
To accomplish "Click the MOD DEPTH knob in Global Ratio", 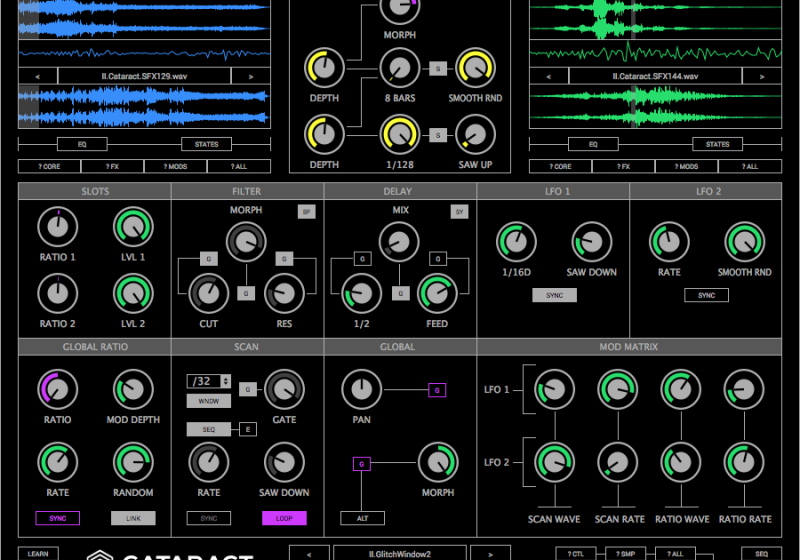I will [x=133, y=390].
